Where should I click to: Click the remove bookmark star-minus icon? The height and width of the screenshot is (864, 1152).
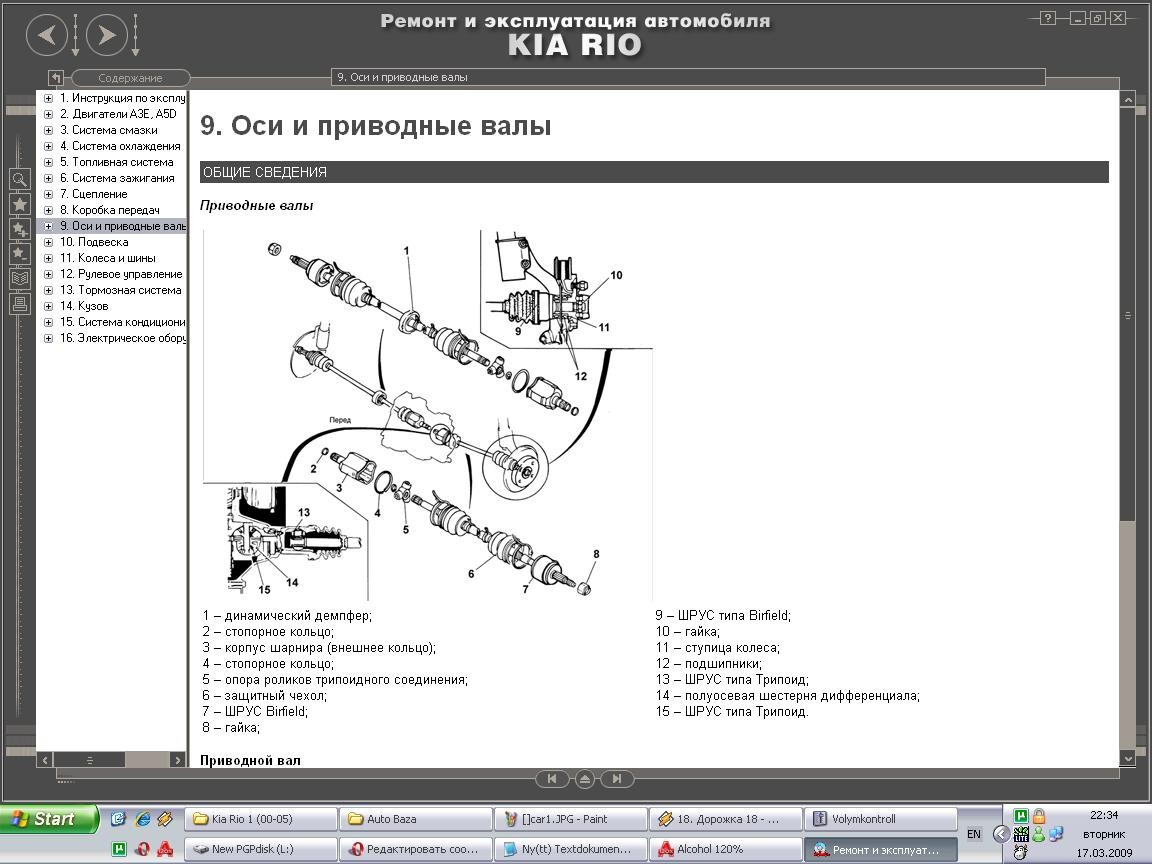(x=20, y=254)
